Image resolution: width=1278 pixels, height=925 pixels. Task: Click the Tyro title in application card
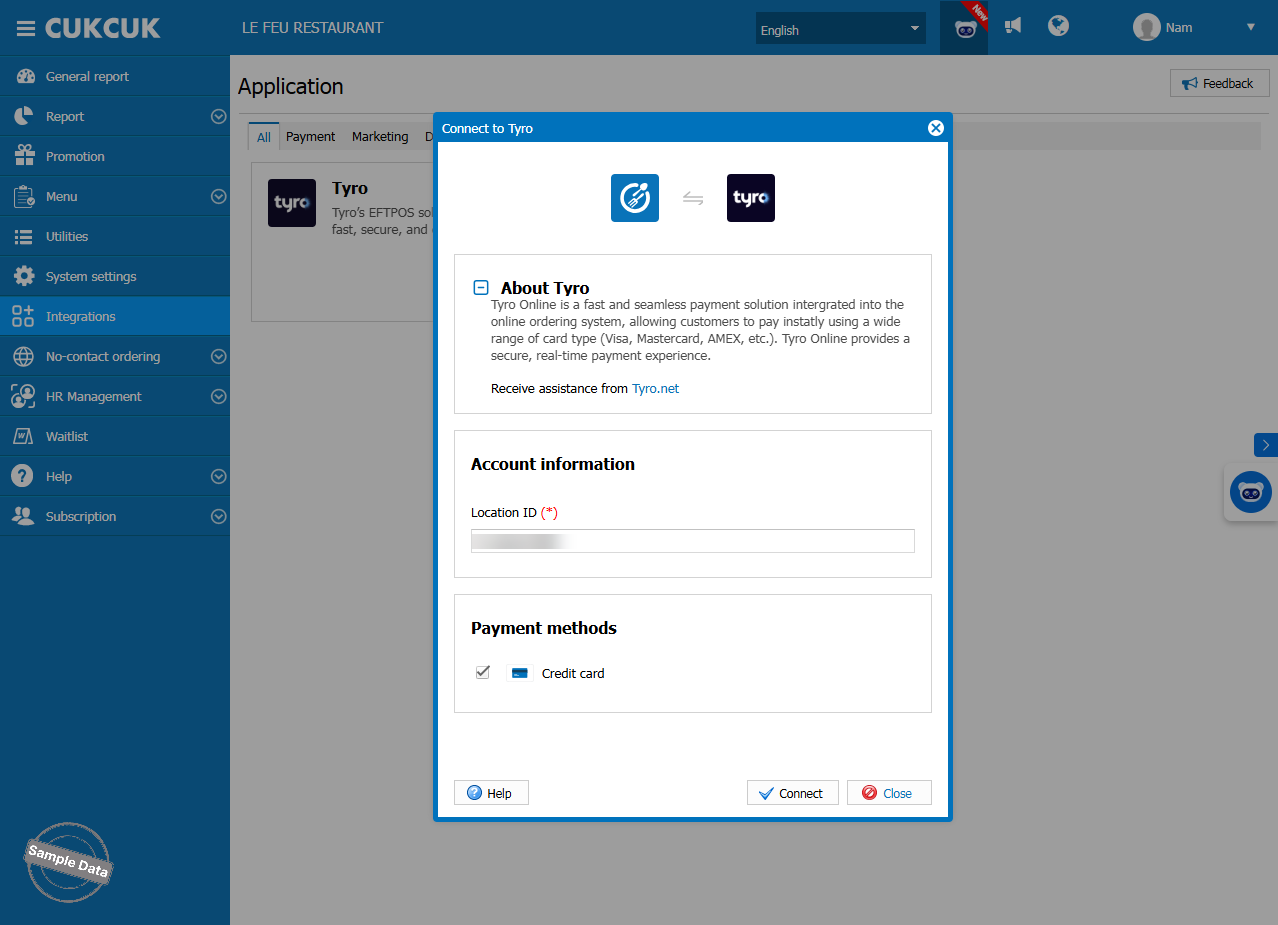click(350, 188)
